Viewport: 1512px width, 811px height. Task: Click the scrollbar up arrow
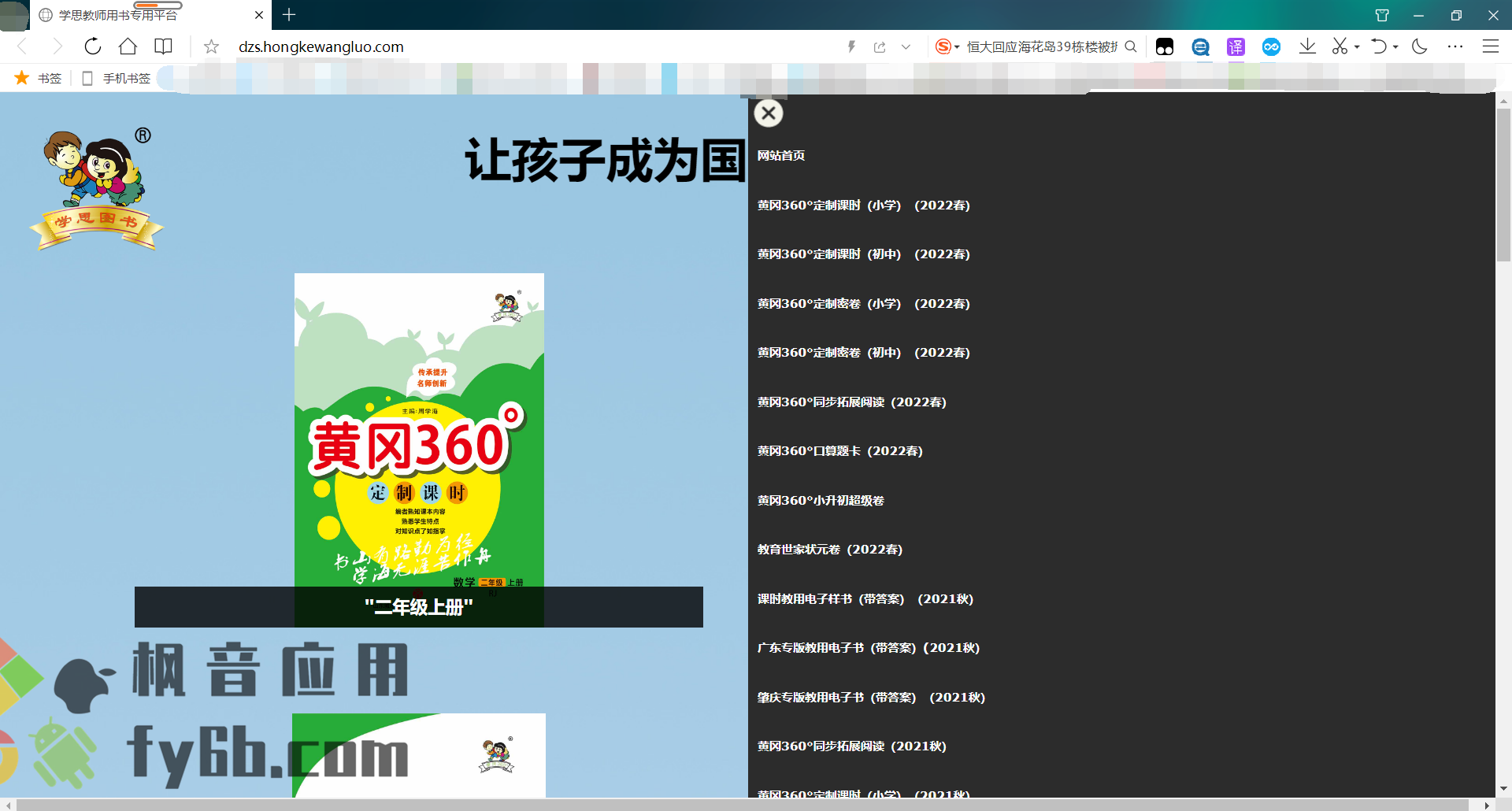pos(1504,101)
